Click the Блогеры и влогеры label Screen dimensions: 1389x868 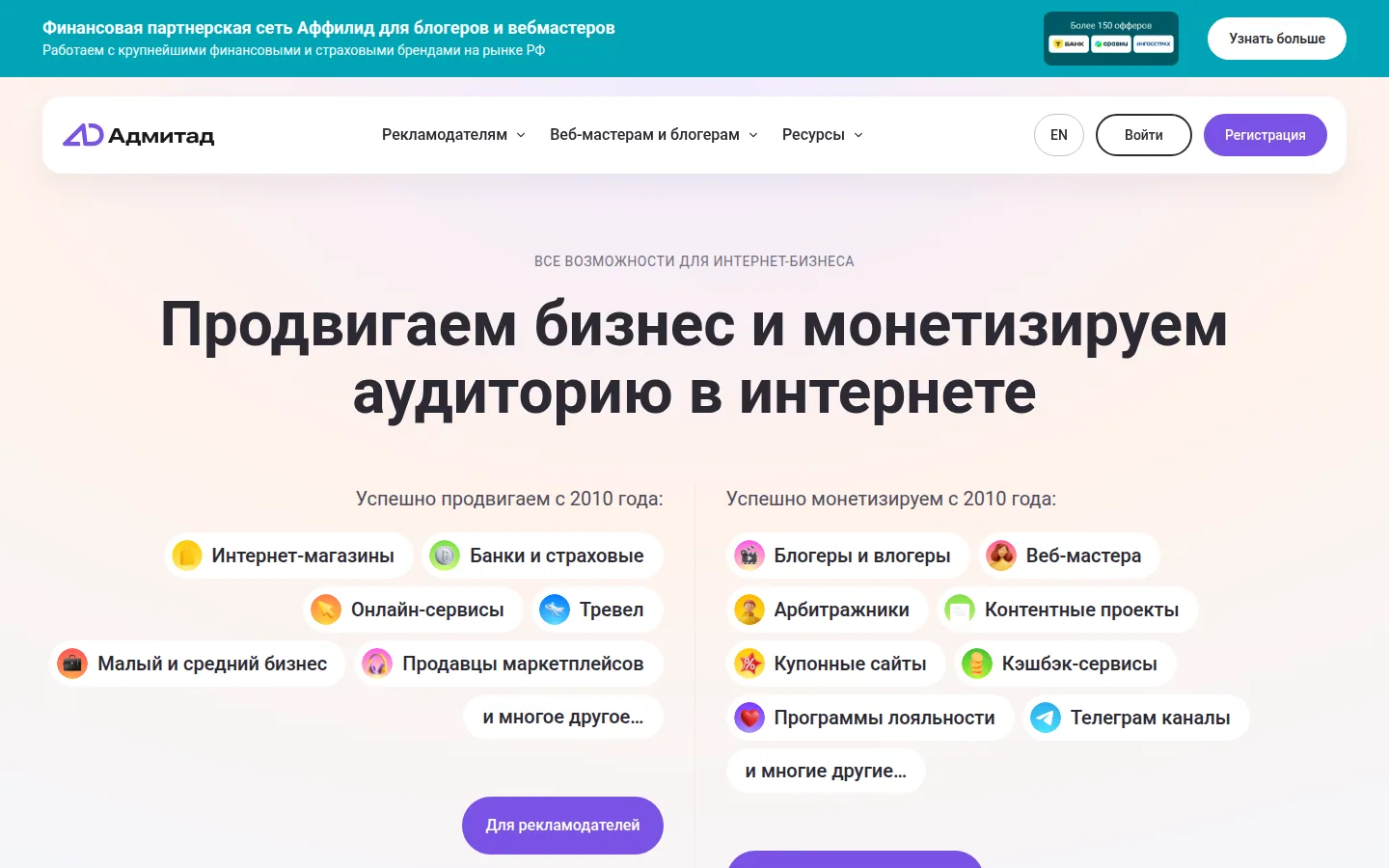[x=862, y=556]
